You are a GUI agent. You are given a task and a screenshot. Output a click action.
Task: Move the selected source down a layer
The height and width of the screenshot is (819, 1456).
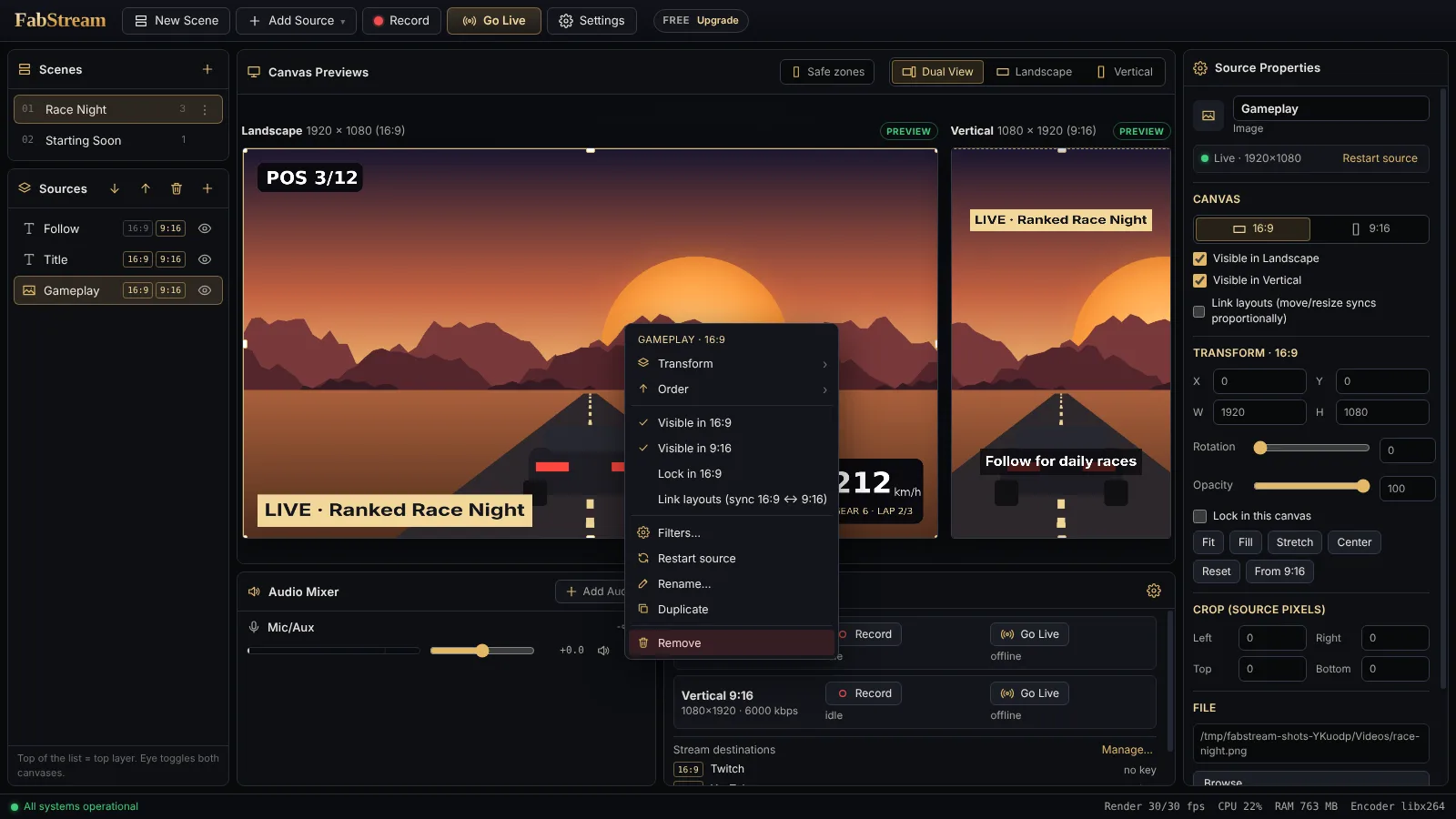[115, 188]
